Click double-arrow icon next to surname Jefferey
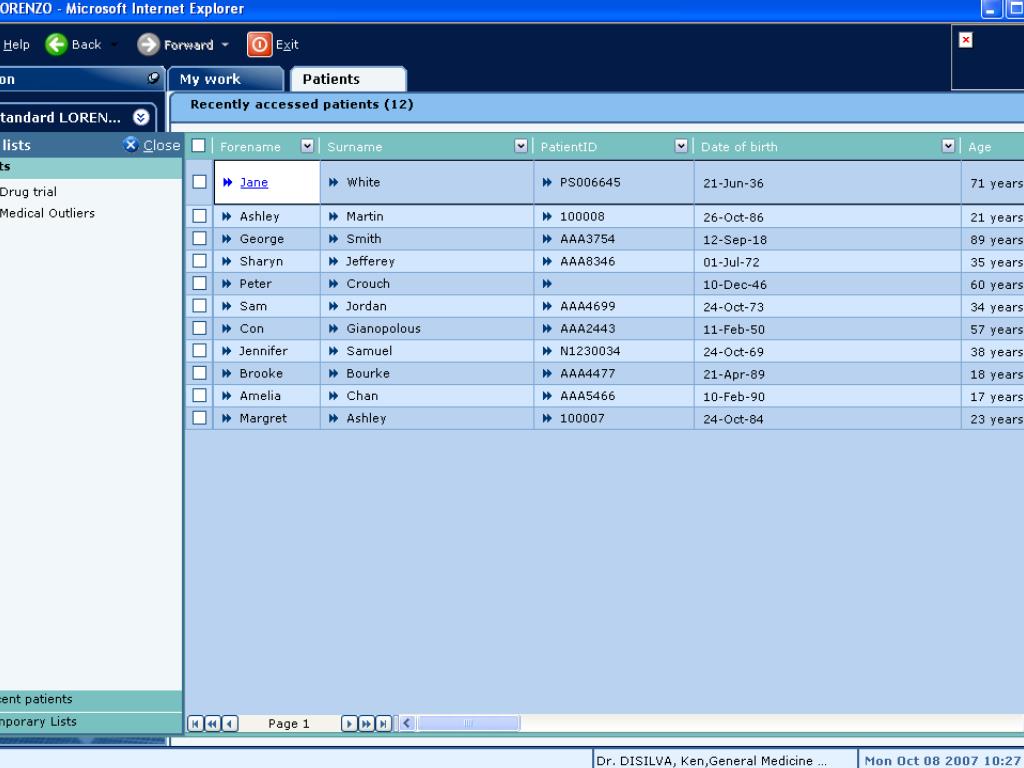The height and width of the screenshot is (768, 1024). [x=334, y=261]
